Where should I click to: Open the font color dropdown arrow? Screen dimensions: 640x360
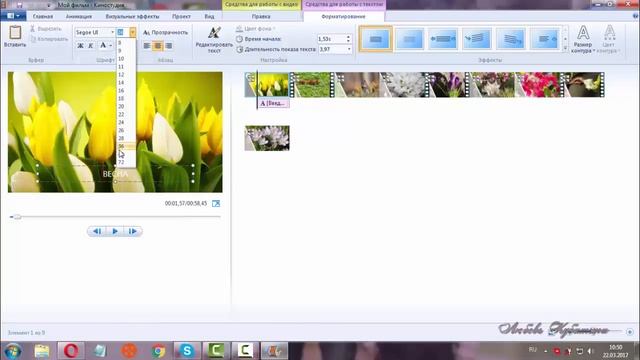111,46
